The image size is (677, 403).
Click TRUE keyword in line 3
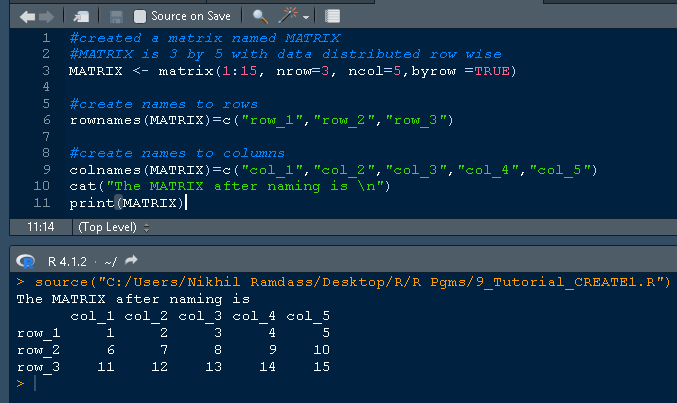click(492, 71)
